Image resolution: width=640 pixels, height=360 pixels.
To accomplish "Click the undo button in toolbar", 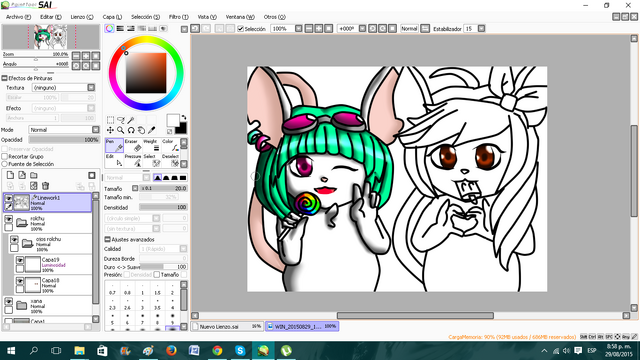I will 195,29.
